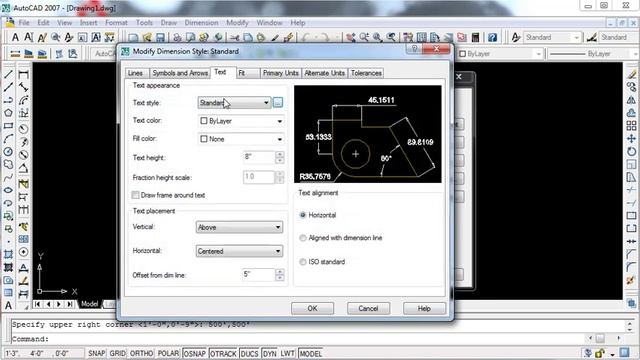Switch to the Lines tab
Viewport: 640px width, 360px height.
[x=135, y=73]
